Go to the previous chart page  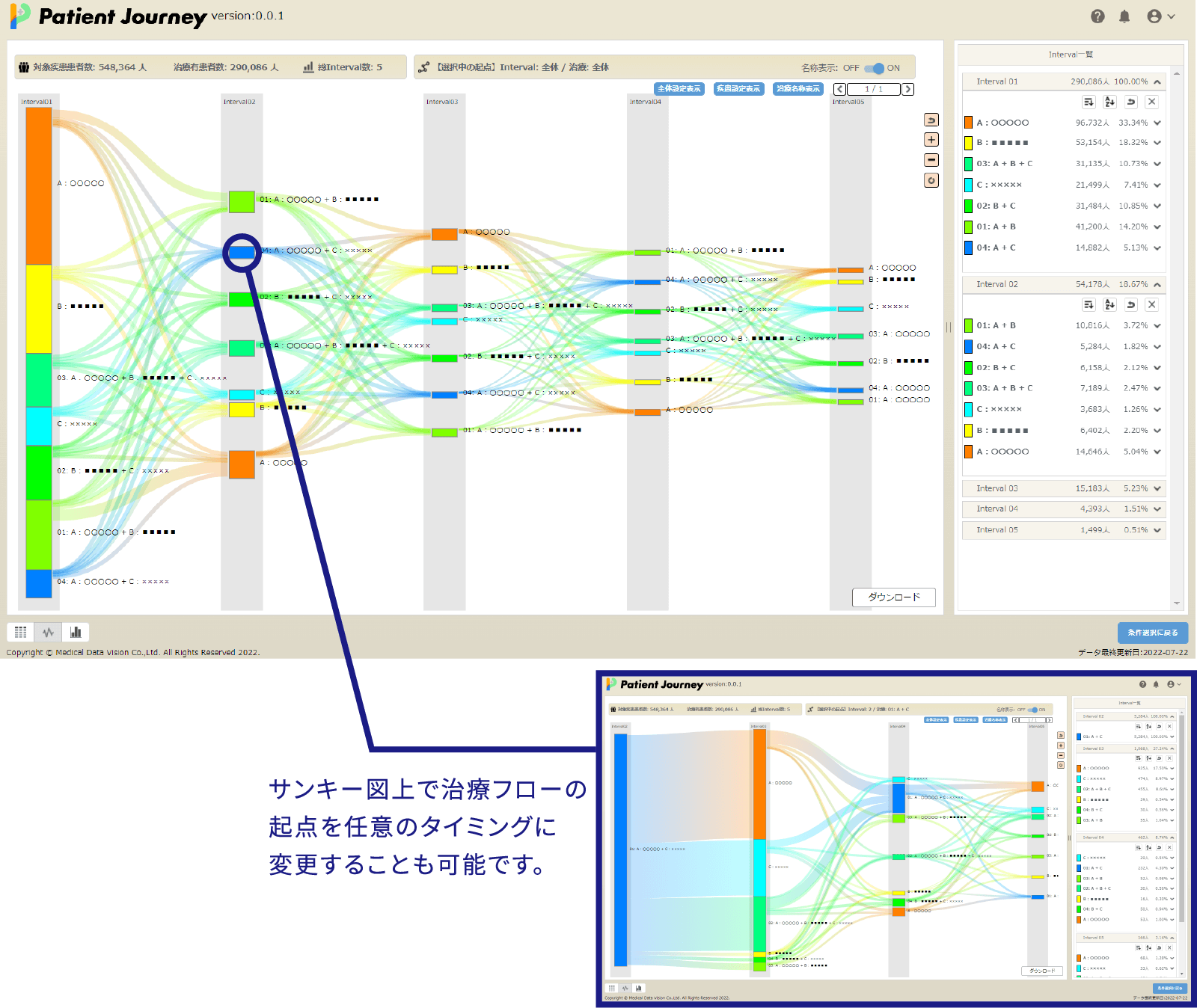click(x=840, y=89)
